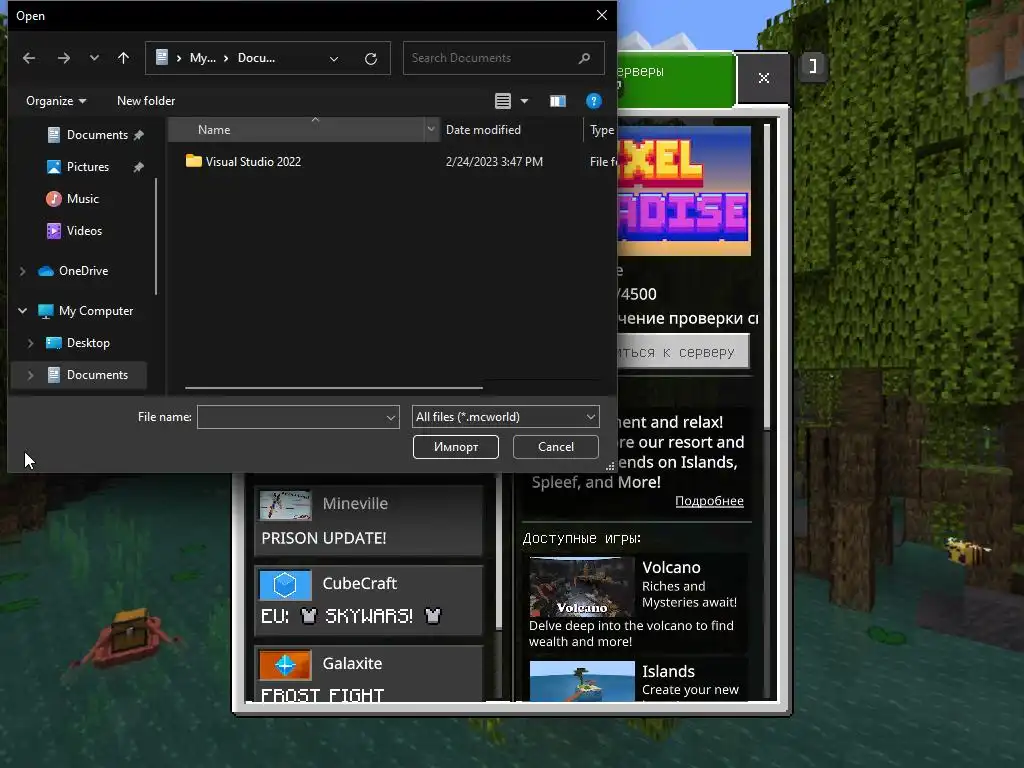Refresh the Documents folder listing
Image resolution: width=1024 pixels, height=768 pixels.
pos(371,59)
